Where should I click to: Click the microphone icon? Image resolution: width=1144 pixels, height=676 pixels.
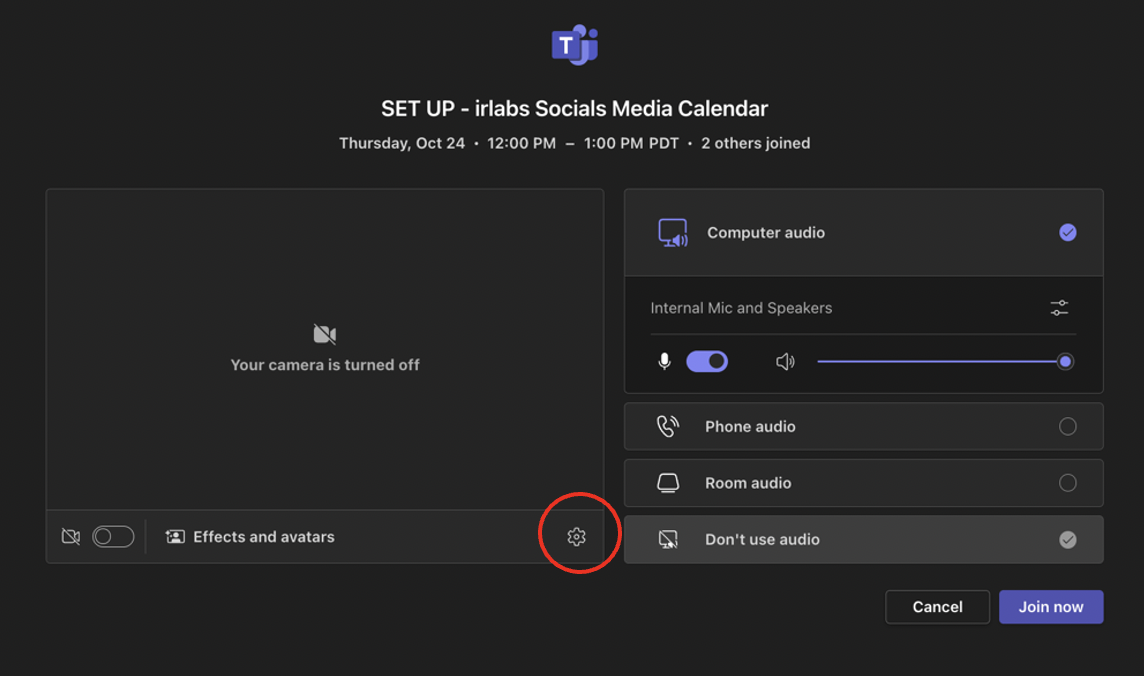tap(664, 362)
